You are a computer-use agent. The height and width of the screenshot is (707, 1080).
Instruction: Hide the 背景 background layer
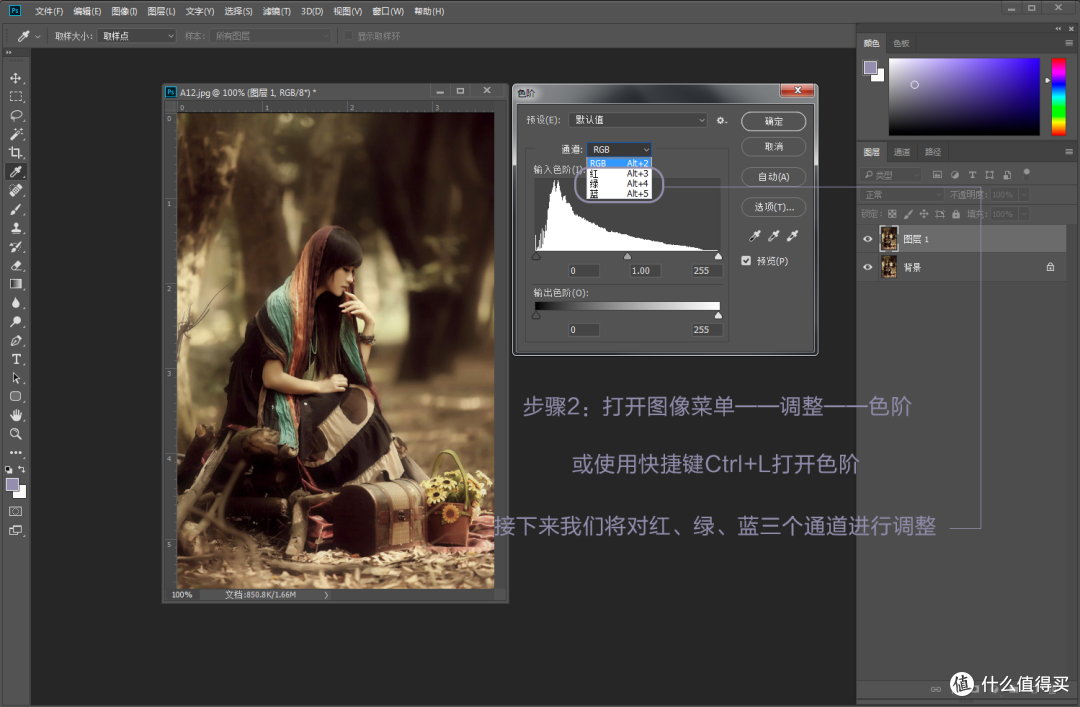[x=867, y=267]
